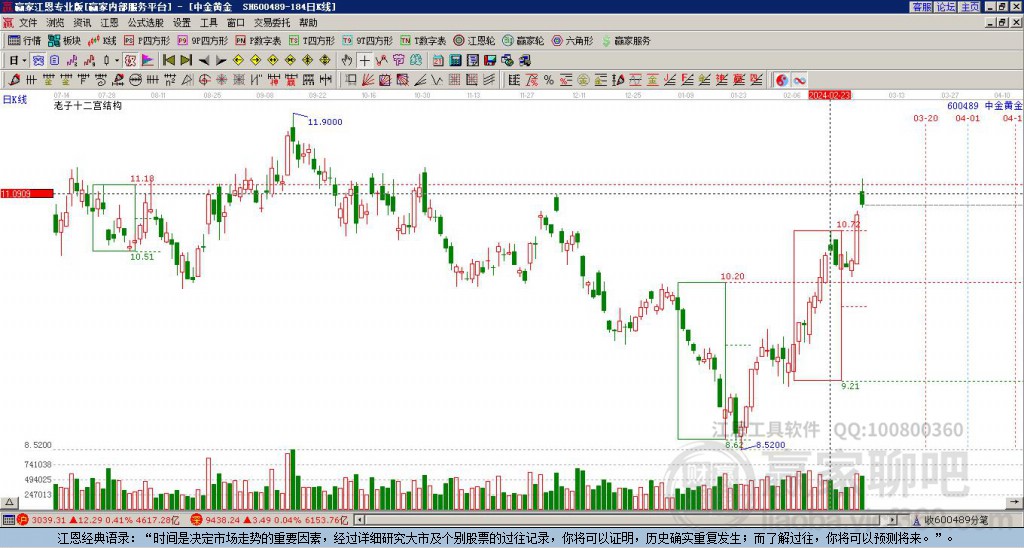Viewport: 1024px width, 548px height.
Task: Jump to first bar icon
Action: [x=168, y=60]
